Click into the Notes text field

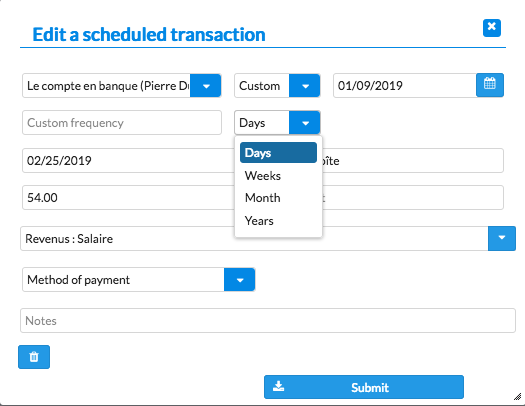click(x=268, y=321)
